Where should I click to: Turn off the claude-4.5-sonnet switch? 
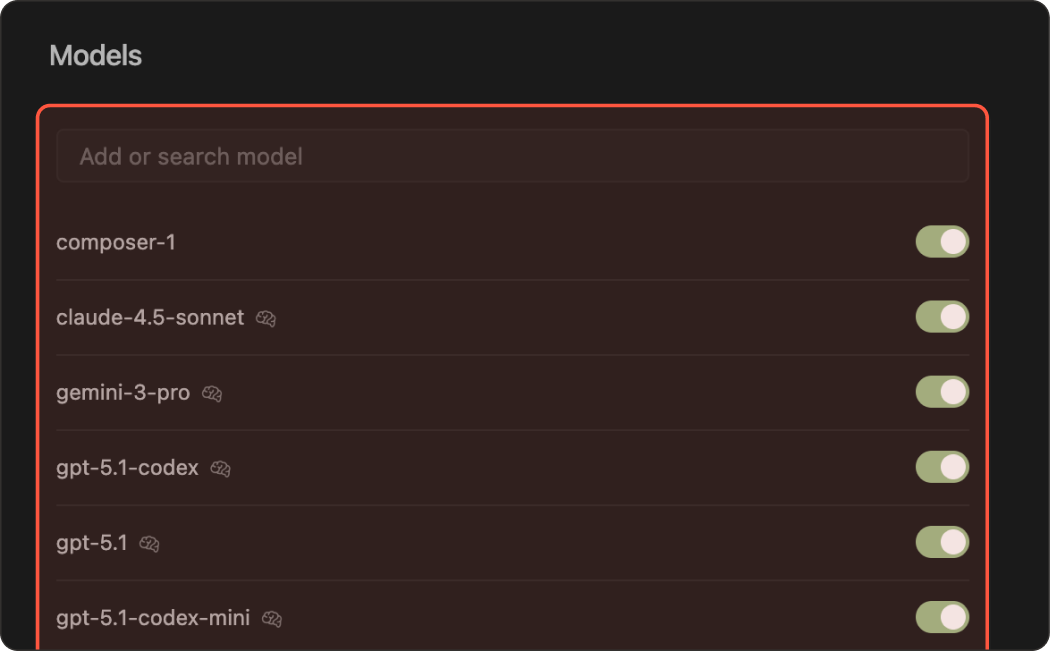coord(942,317)
